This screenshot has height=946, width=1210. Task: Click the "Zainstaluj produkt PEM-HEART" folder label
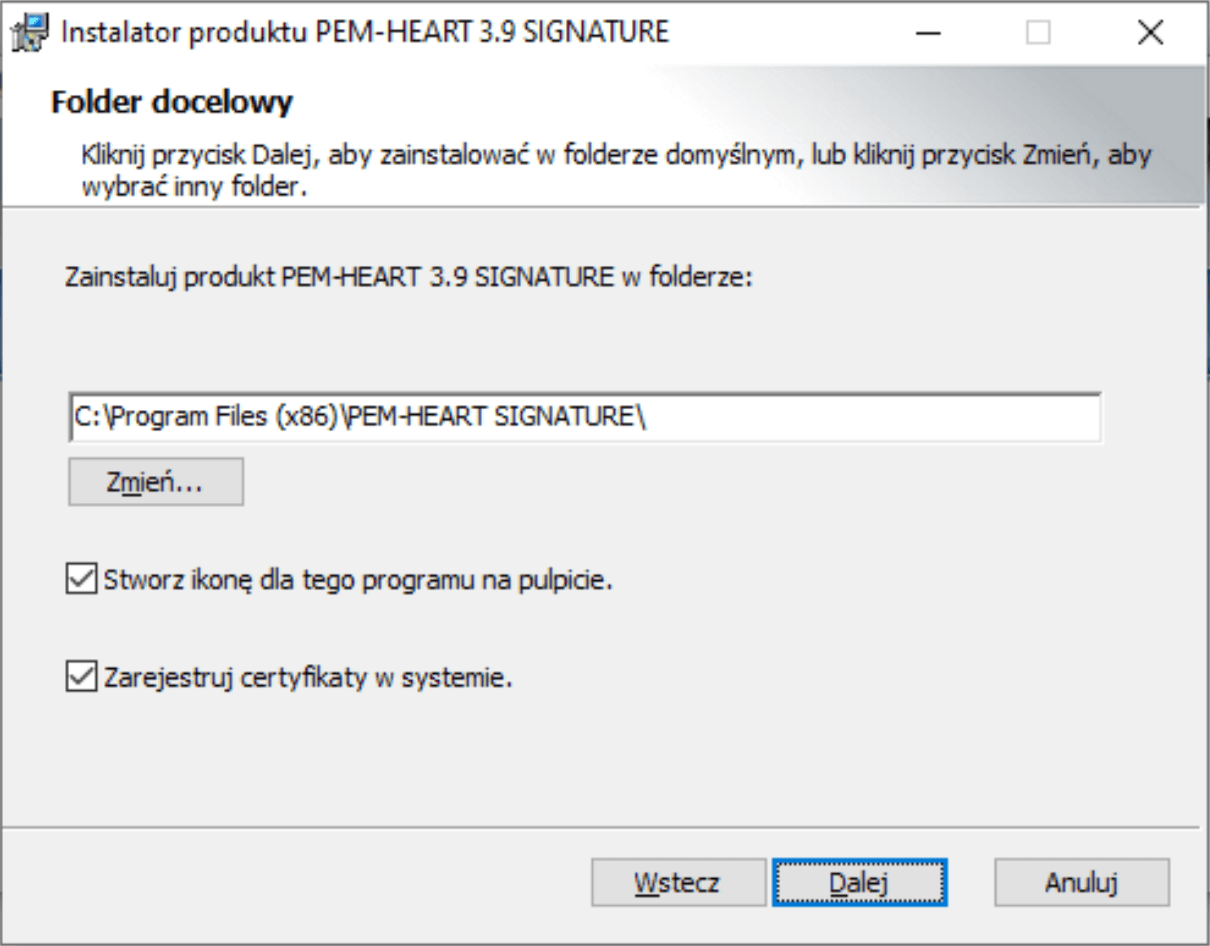point(407,276)
